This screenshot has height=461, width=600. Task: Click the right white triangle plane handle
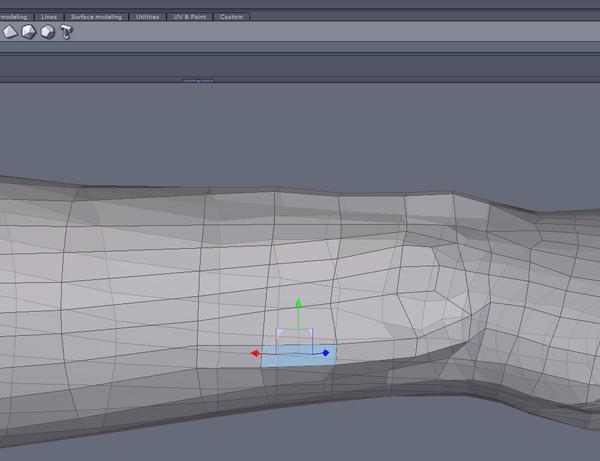(309, 333)
